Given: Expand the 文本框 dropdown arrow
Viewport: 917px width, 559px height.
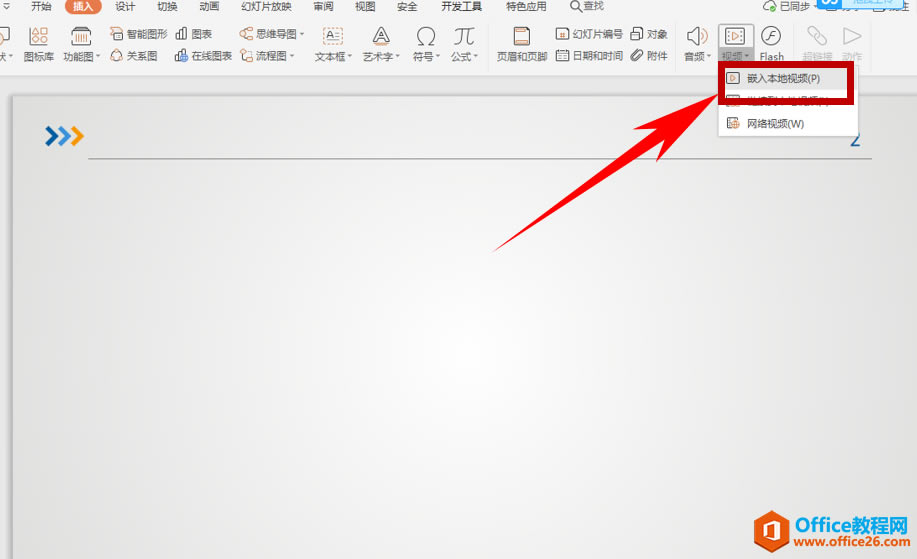Looking at the screenshot, I should point(350,56).
